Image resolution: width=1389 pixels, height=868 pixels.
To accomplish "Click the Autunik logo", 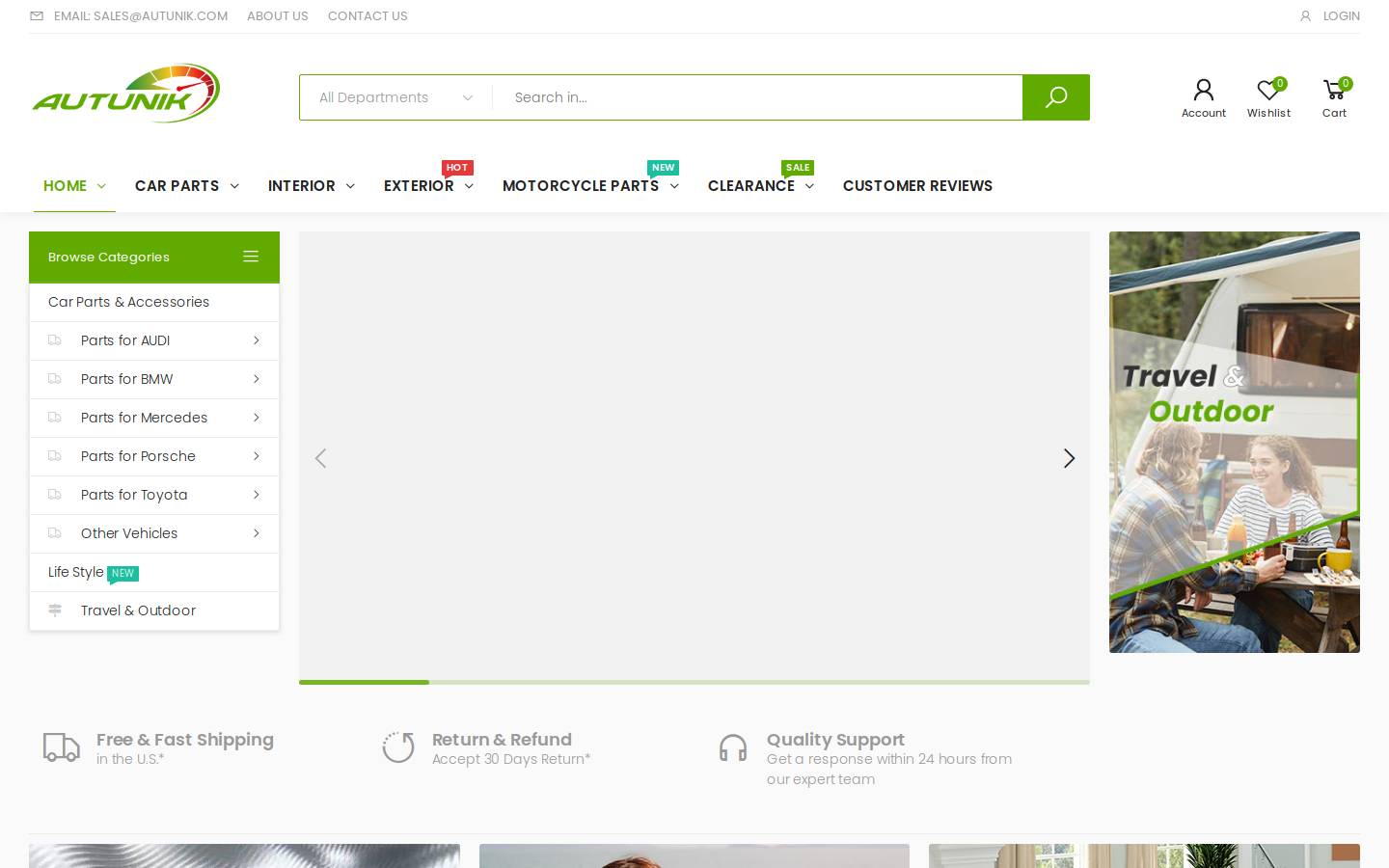I will (126, 94).
